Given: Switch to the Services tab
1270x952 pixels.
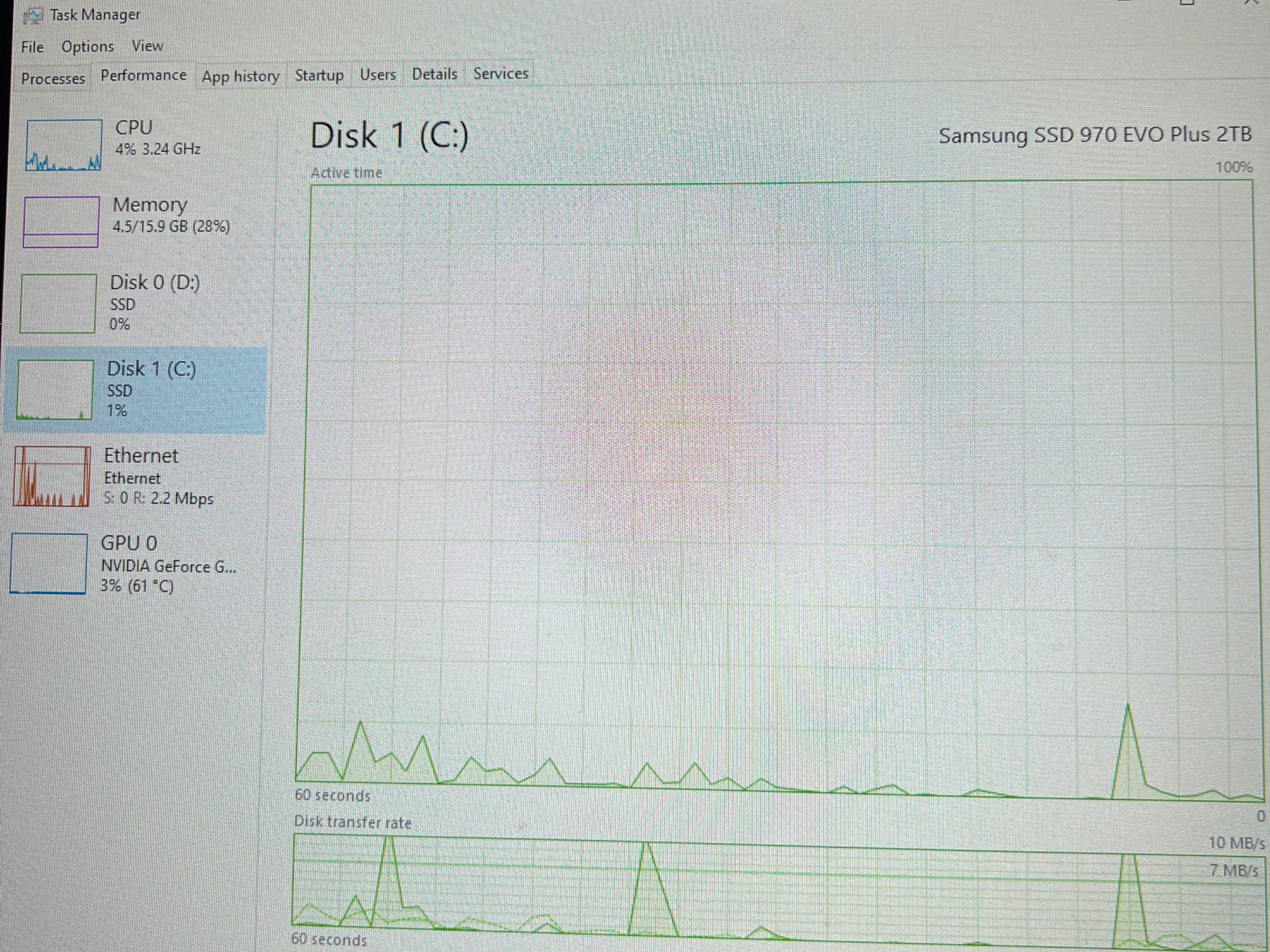Looking at the screenshot, I should [x=500, y=73].
